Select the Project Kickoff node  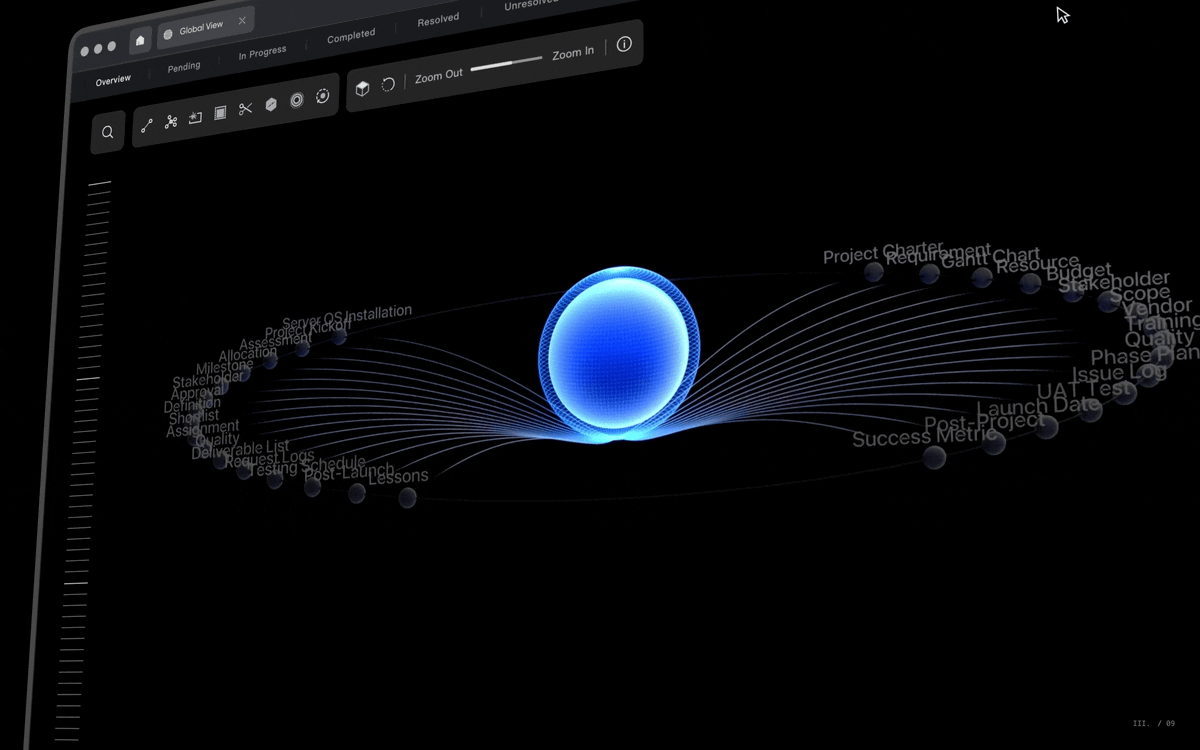(x=308, y=328)
